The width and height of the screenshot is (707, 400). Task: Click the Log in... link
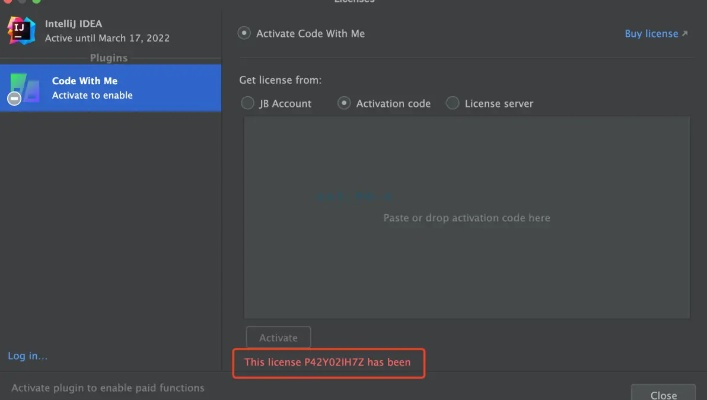(28, 356)
